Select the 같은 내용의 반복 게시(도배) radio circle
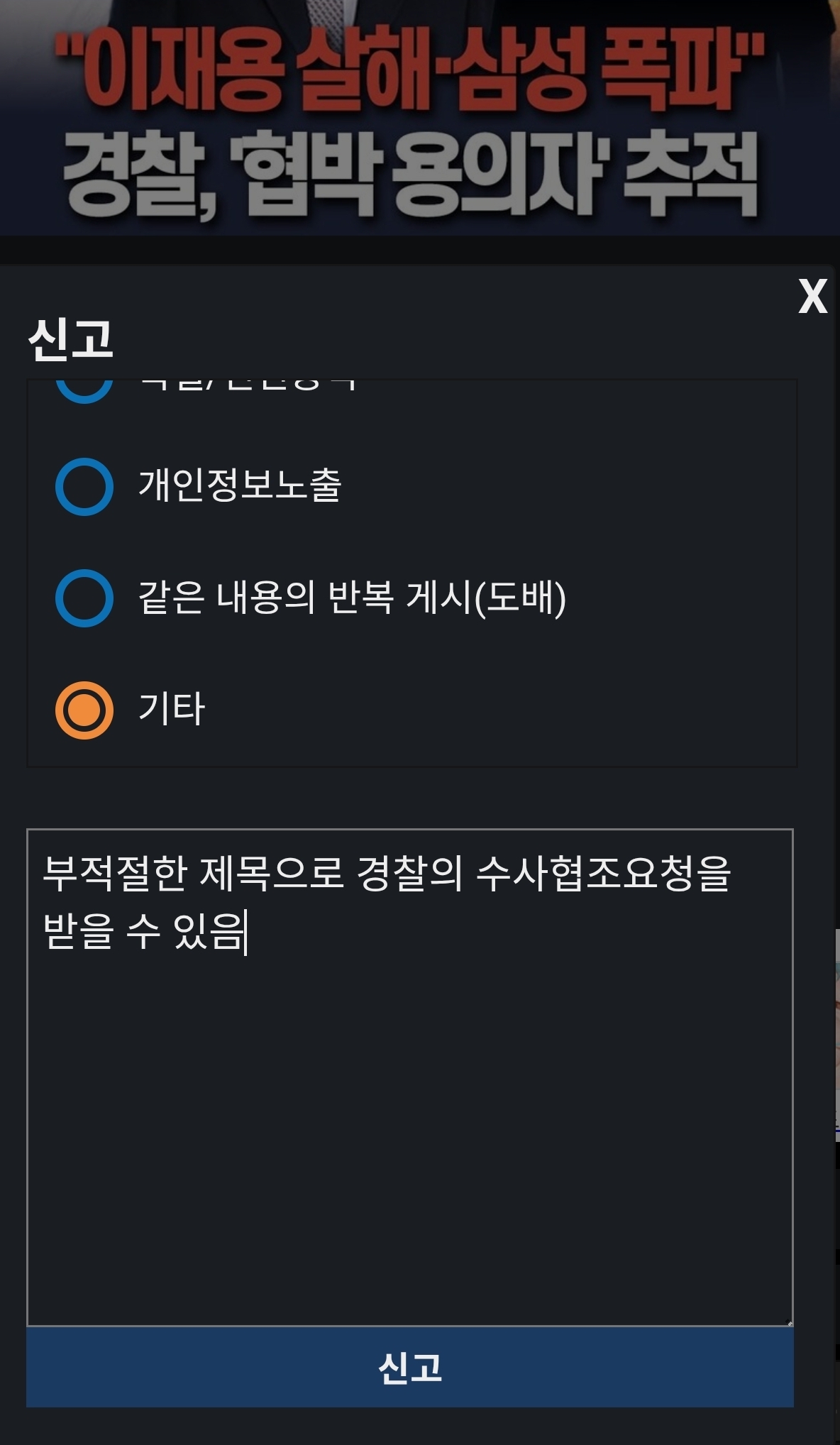 pos(84,598)
